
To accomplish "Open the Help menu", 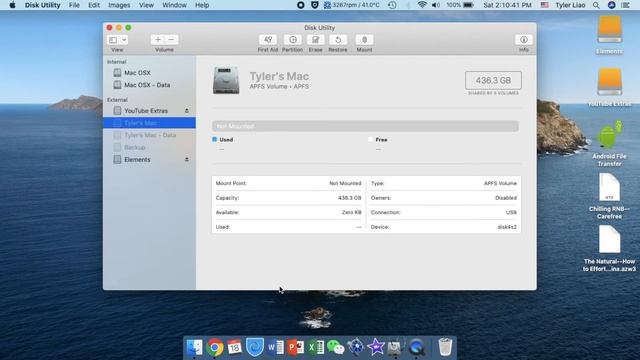I will (202, 5).
